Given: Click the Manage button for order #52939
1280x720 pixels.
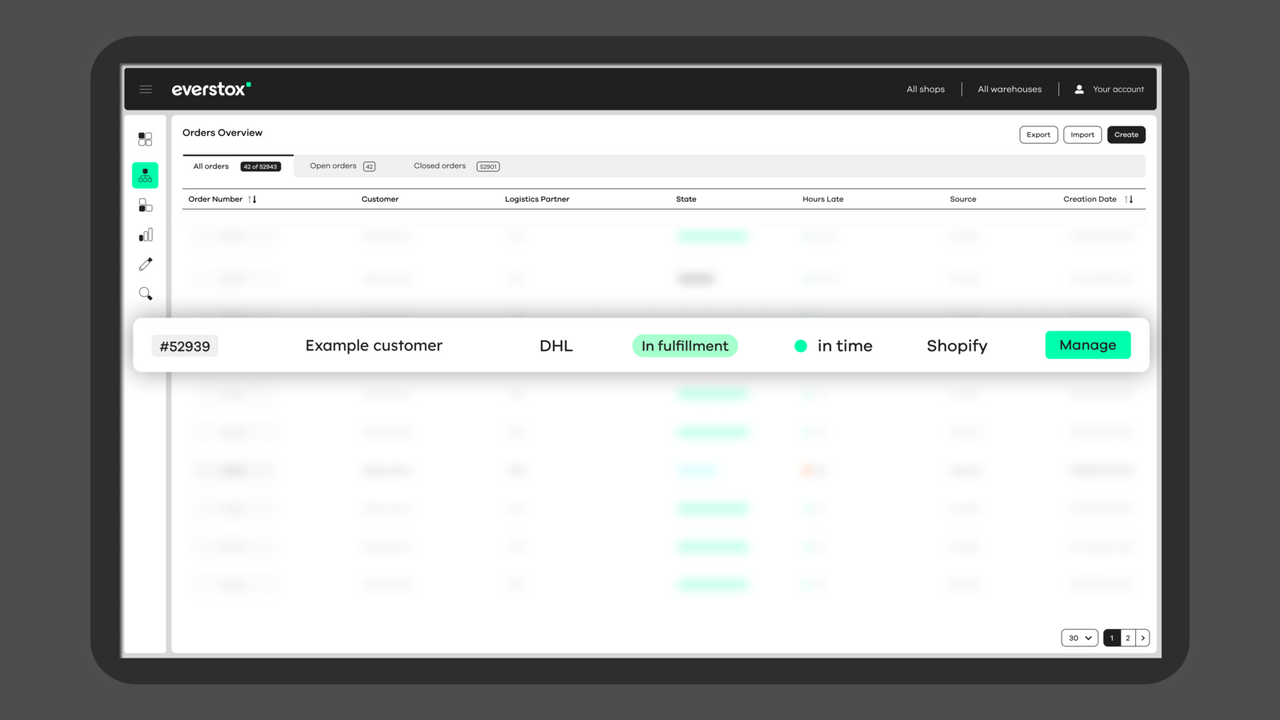Looking at the screenshot, I should click(x=1088, y=344).
